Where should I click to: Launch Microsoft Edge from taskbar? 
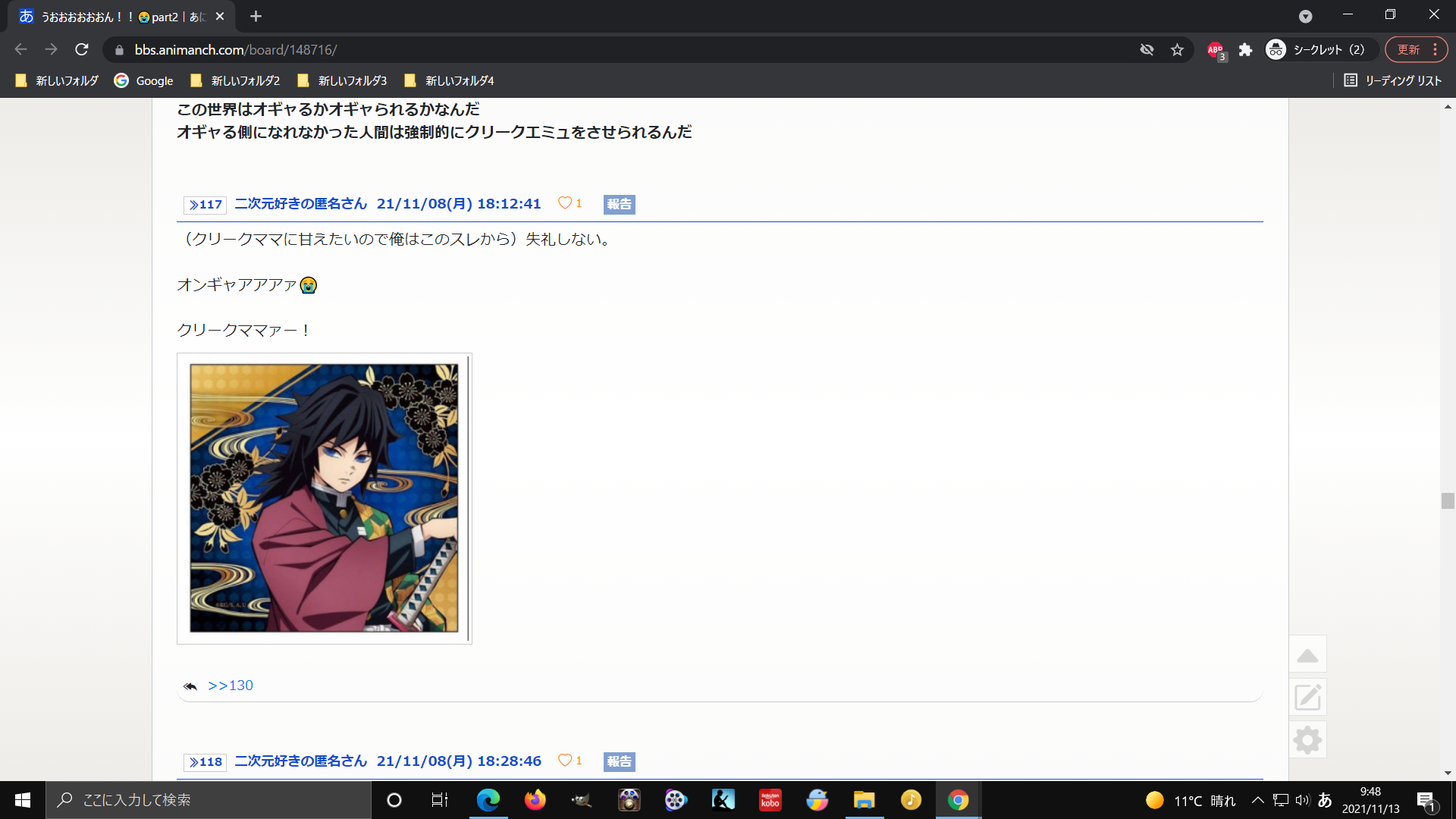(x=488, y=800)
